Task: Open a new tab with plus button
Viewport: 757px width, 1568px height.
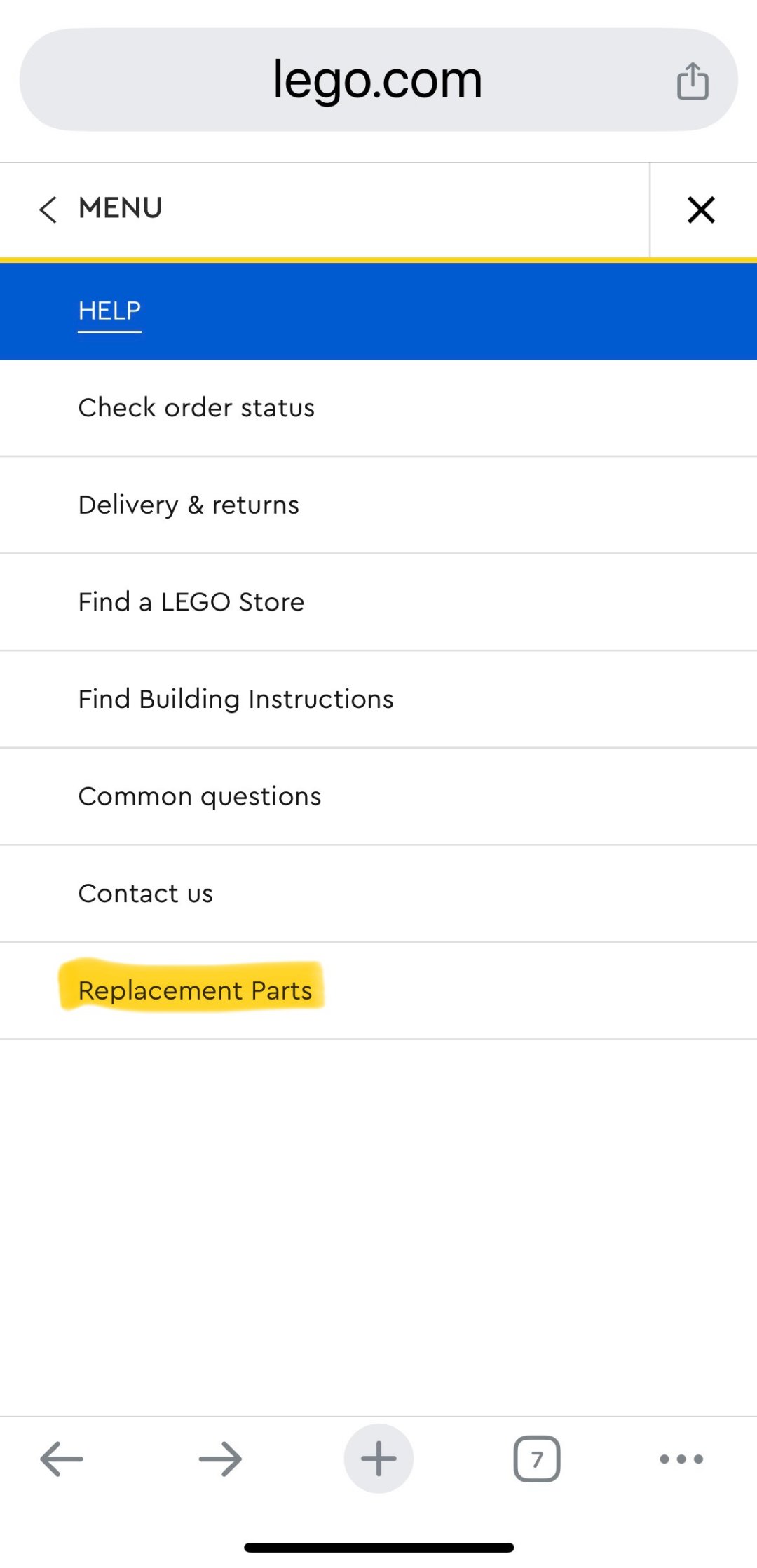Action: (x=378, y=1459)
